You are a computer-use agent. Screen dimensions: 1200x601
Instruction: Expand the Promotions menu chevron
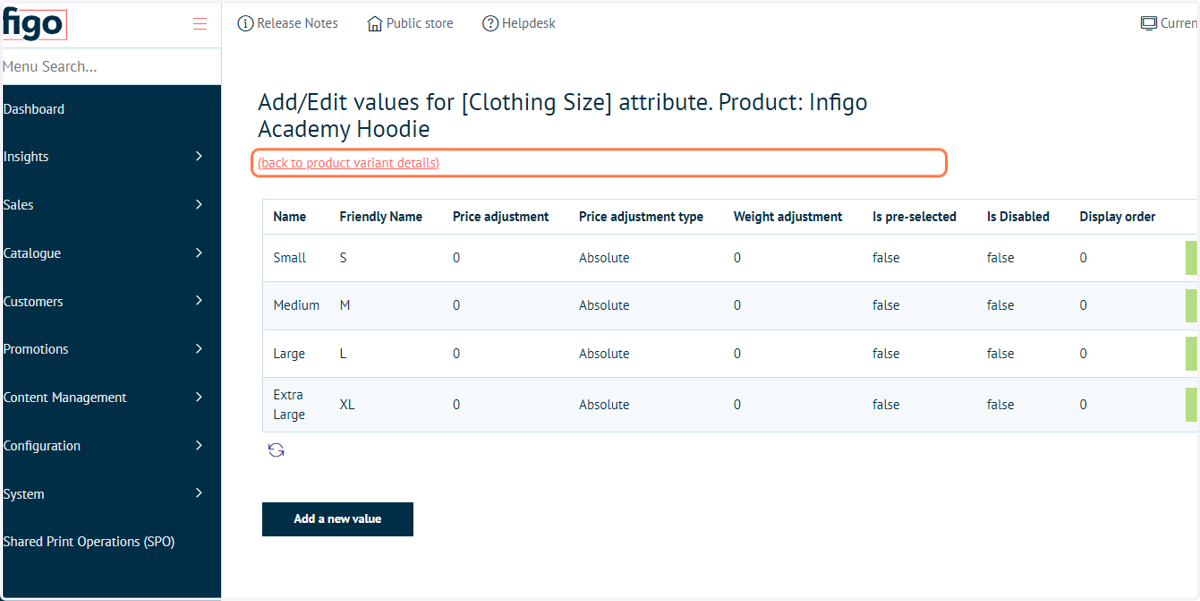click(199, 349)
